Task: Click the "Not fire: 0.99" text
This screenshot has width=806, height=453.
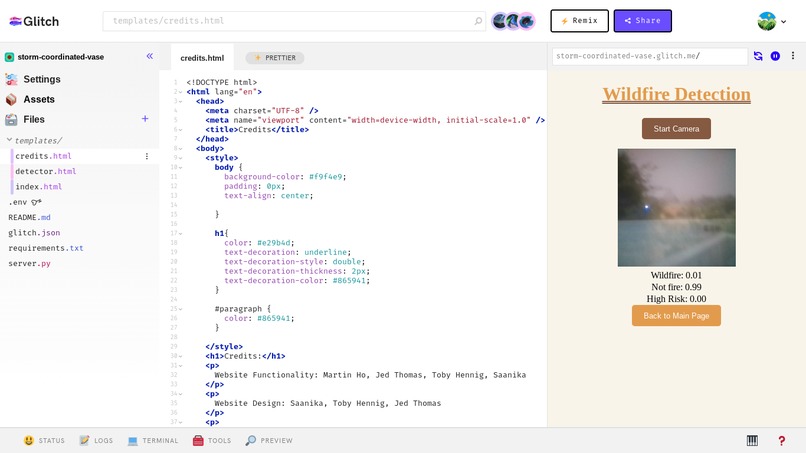Action: [676, 287]
